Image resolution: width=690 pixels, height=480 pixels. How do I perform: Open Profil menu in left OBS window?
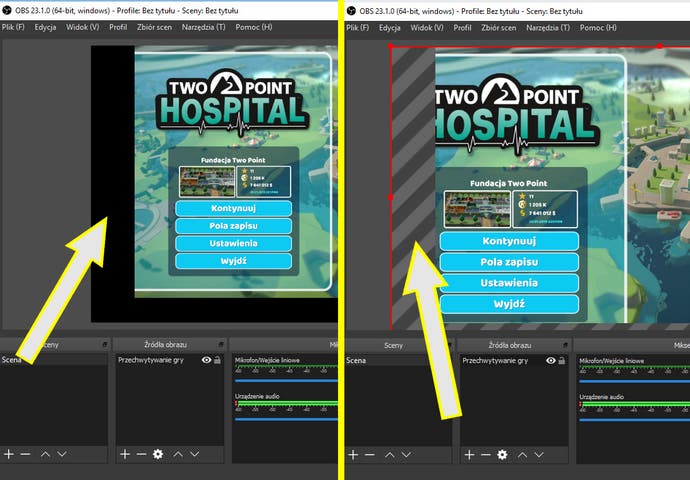118,27
